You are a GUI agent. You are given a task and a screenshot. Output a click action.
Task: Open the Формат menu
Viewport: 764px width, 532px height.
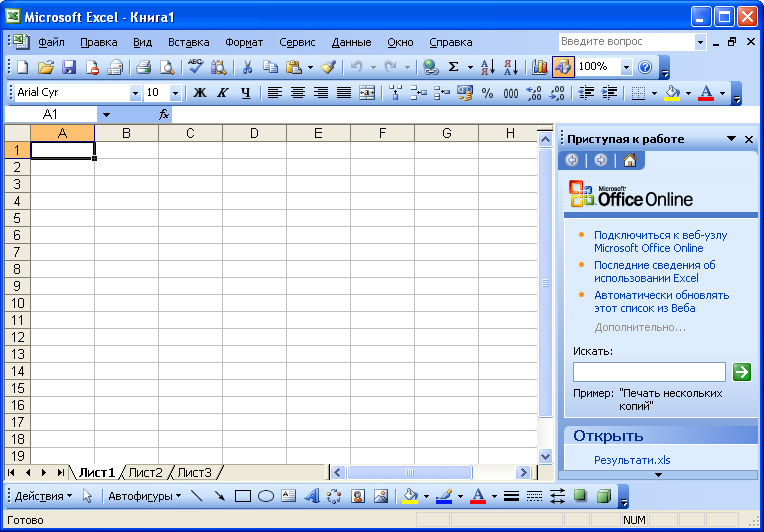244,42
